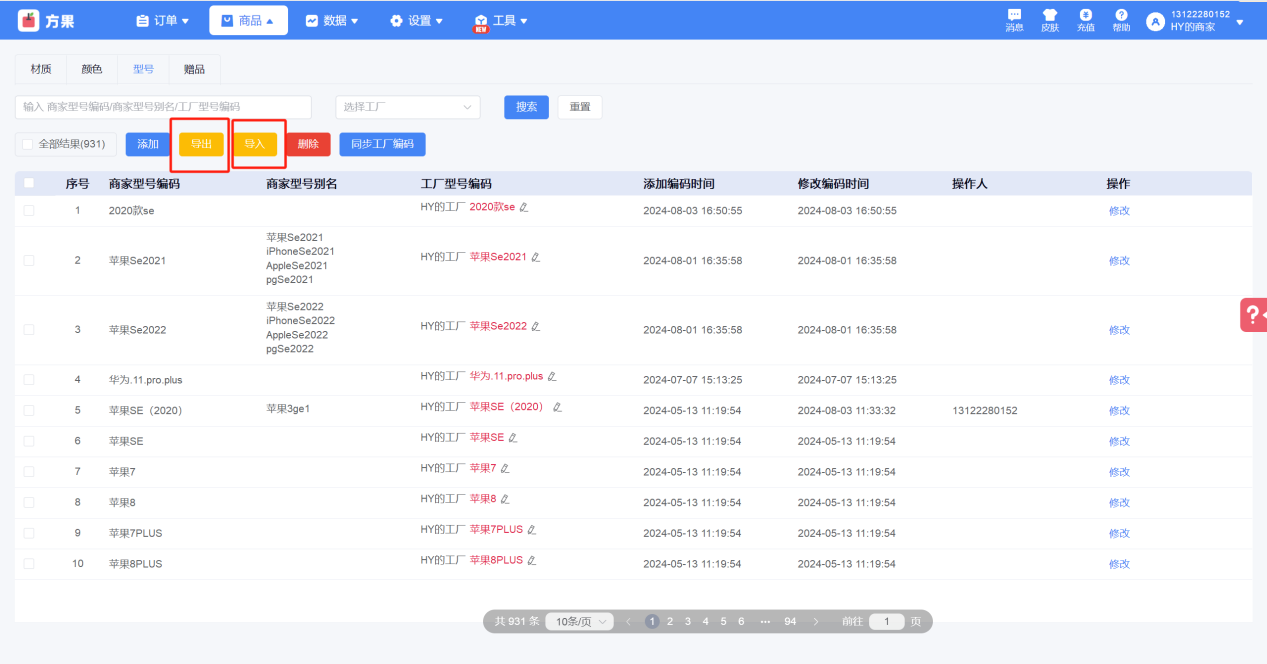Go to page 2 in pagination
Viewport: 1267px width, 664px height.
(x=670, y=622)
